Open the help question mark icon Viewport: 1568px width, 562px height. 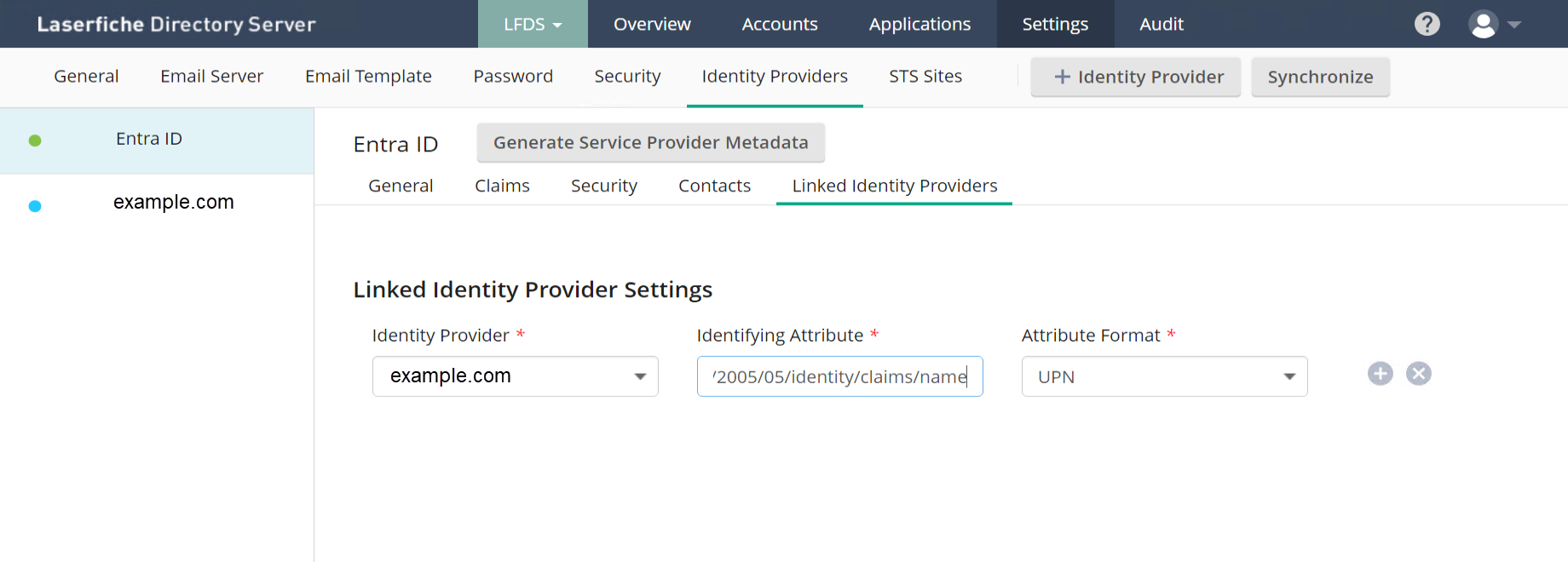pos(1427,24)
